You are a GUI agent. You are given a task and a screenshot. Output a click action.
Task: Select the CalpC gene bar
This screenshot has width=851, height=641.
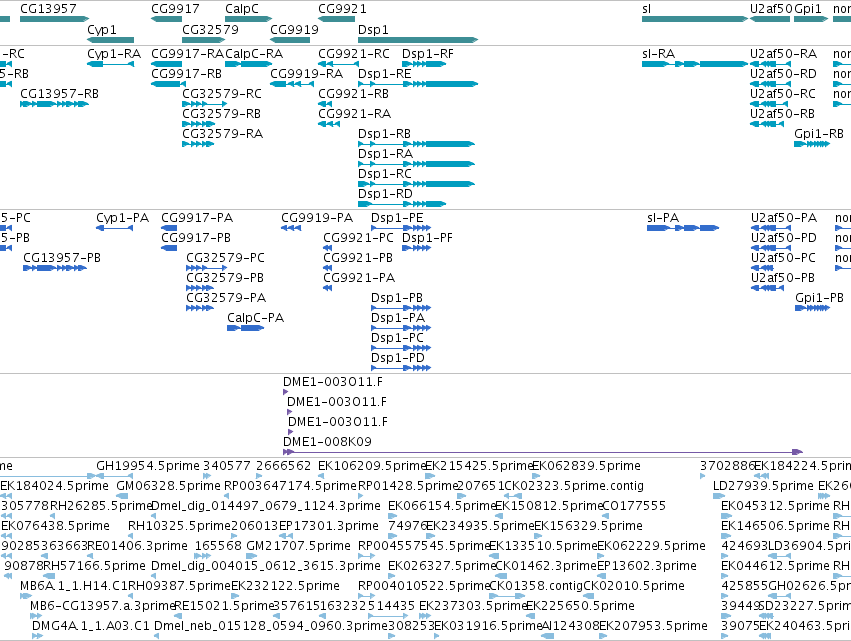249,19
